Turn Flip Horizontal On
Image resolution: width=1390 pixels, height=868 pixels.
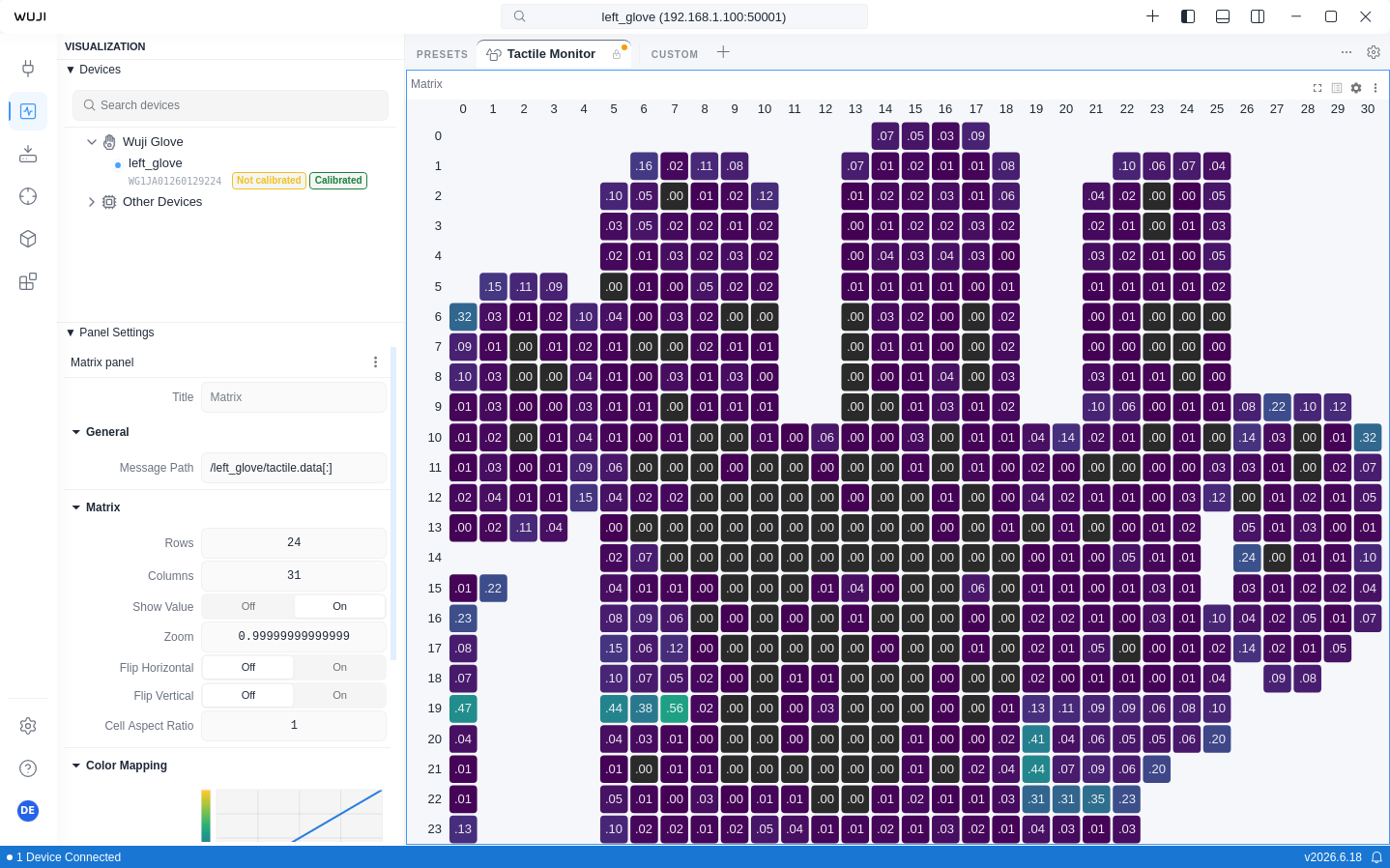339,668
